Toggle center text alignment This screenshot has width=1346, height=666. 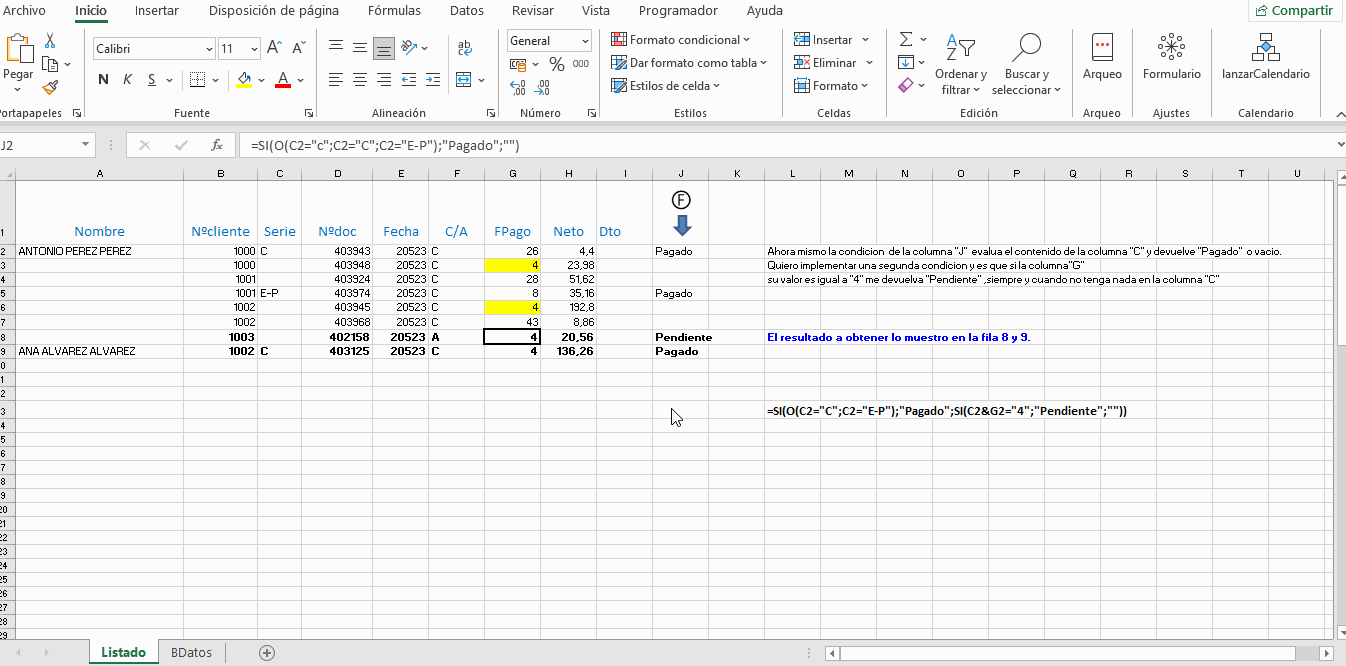tap(360, 80)
